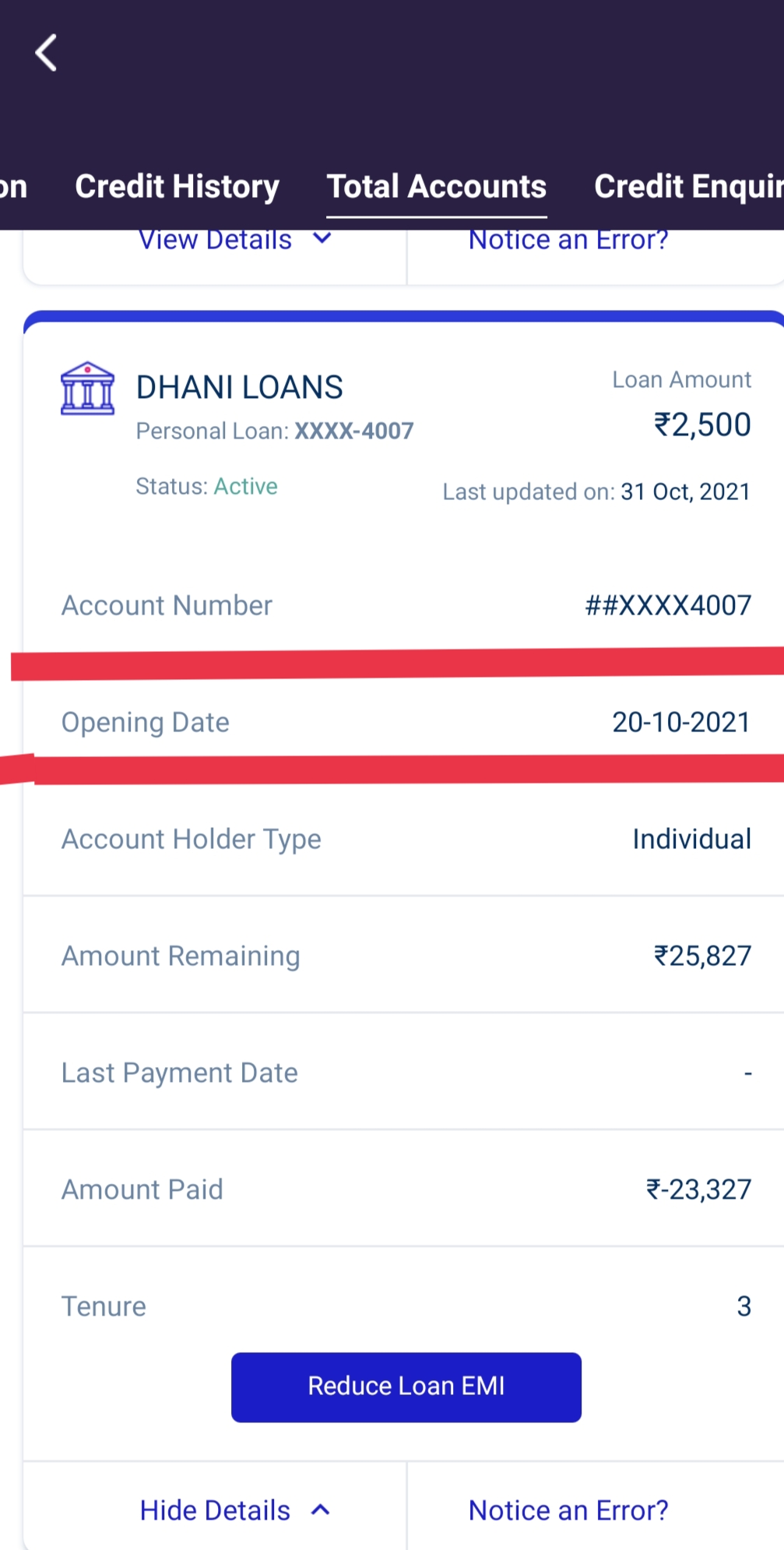
Task: Tap the ₹2,500 loan amount value
Action: tap(702, 424)
